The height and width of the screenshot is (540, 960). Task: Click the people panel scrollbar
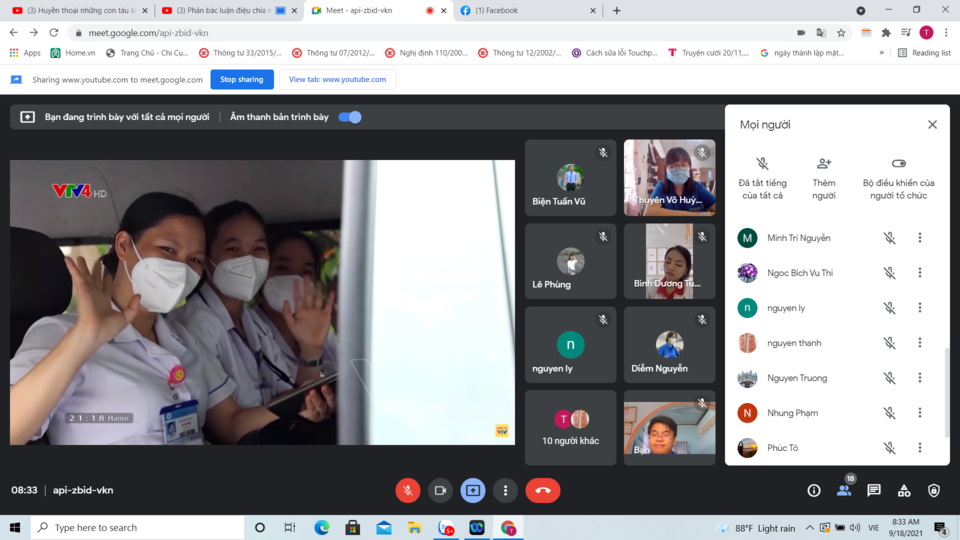coord(947,392)
